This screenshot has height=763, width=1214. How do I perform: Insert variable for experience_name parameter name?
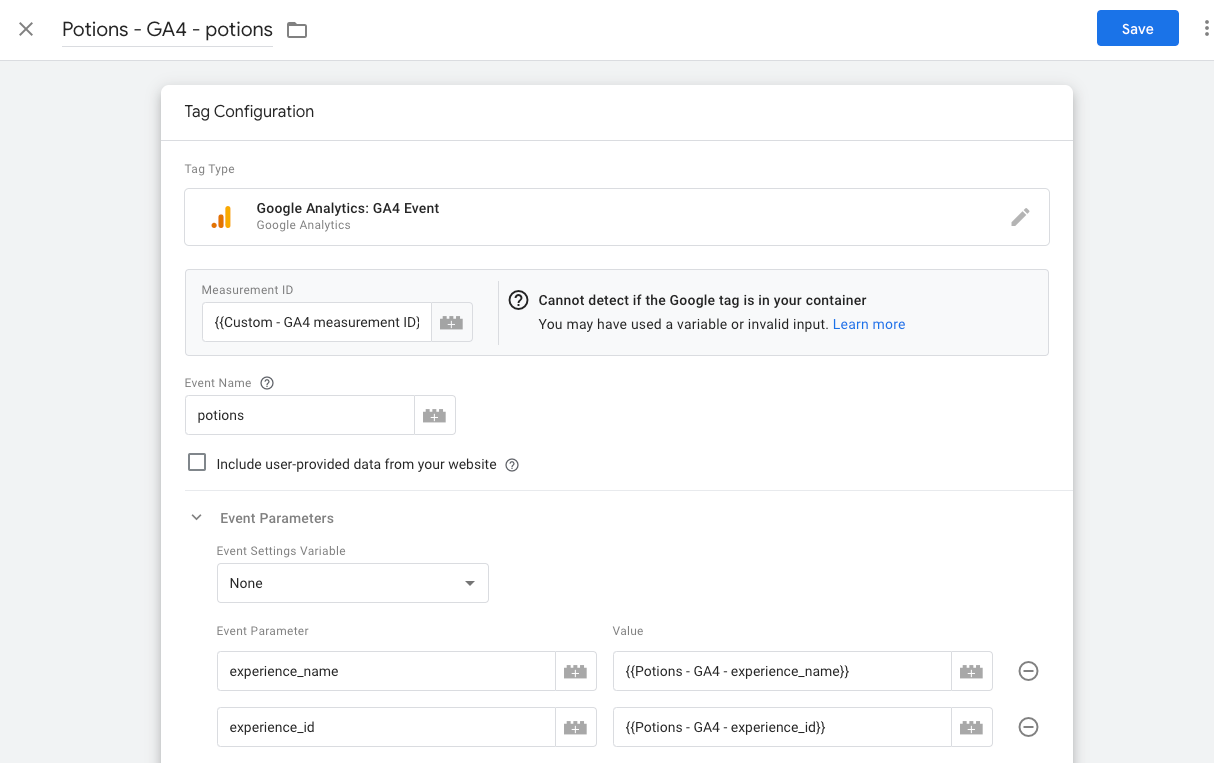click(576, 671)
